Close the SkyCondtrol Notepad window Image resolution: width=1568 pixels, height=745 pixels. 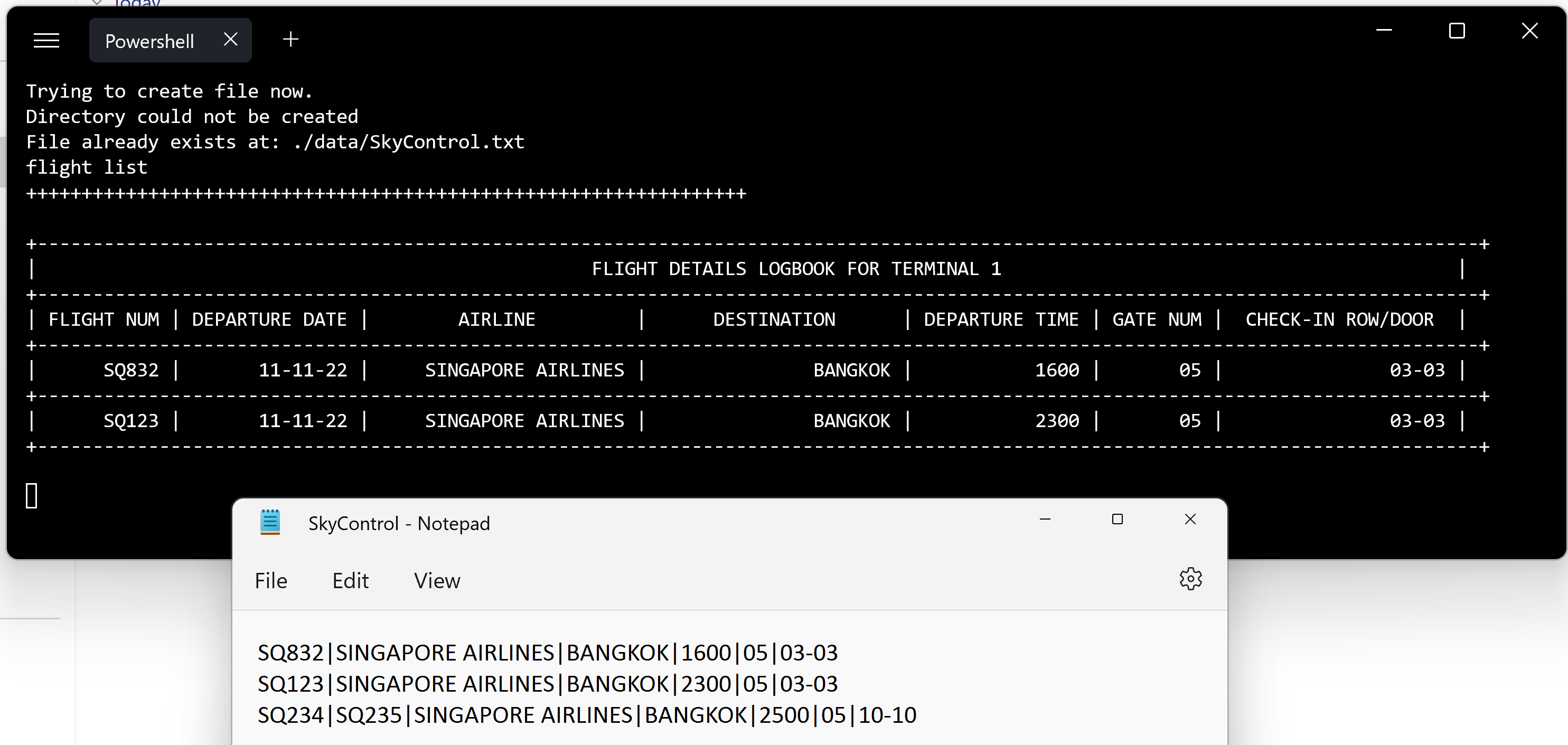(1190, 519)
